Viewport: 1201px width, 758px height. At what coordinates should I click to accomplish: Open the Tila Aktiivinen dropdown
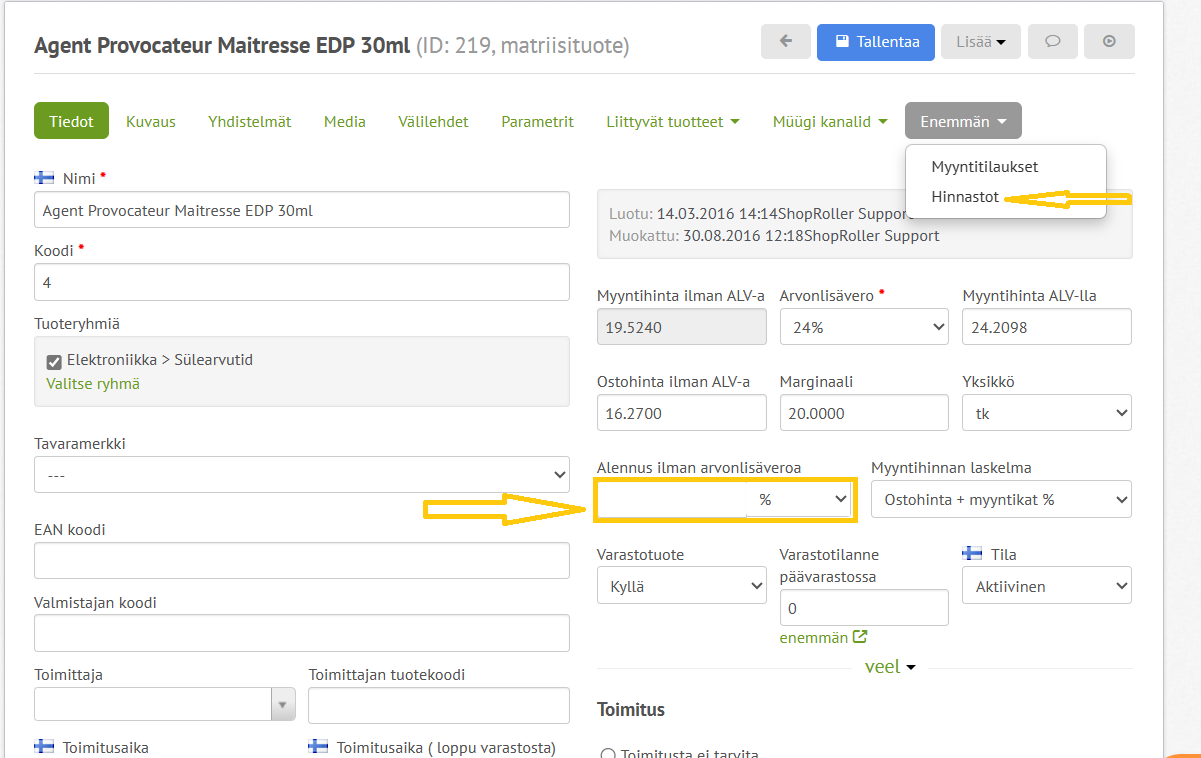pyautogui.click(x=1047, y=586)
